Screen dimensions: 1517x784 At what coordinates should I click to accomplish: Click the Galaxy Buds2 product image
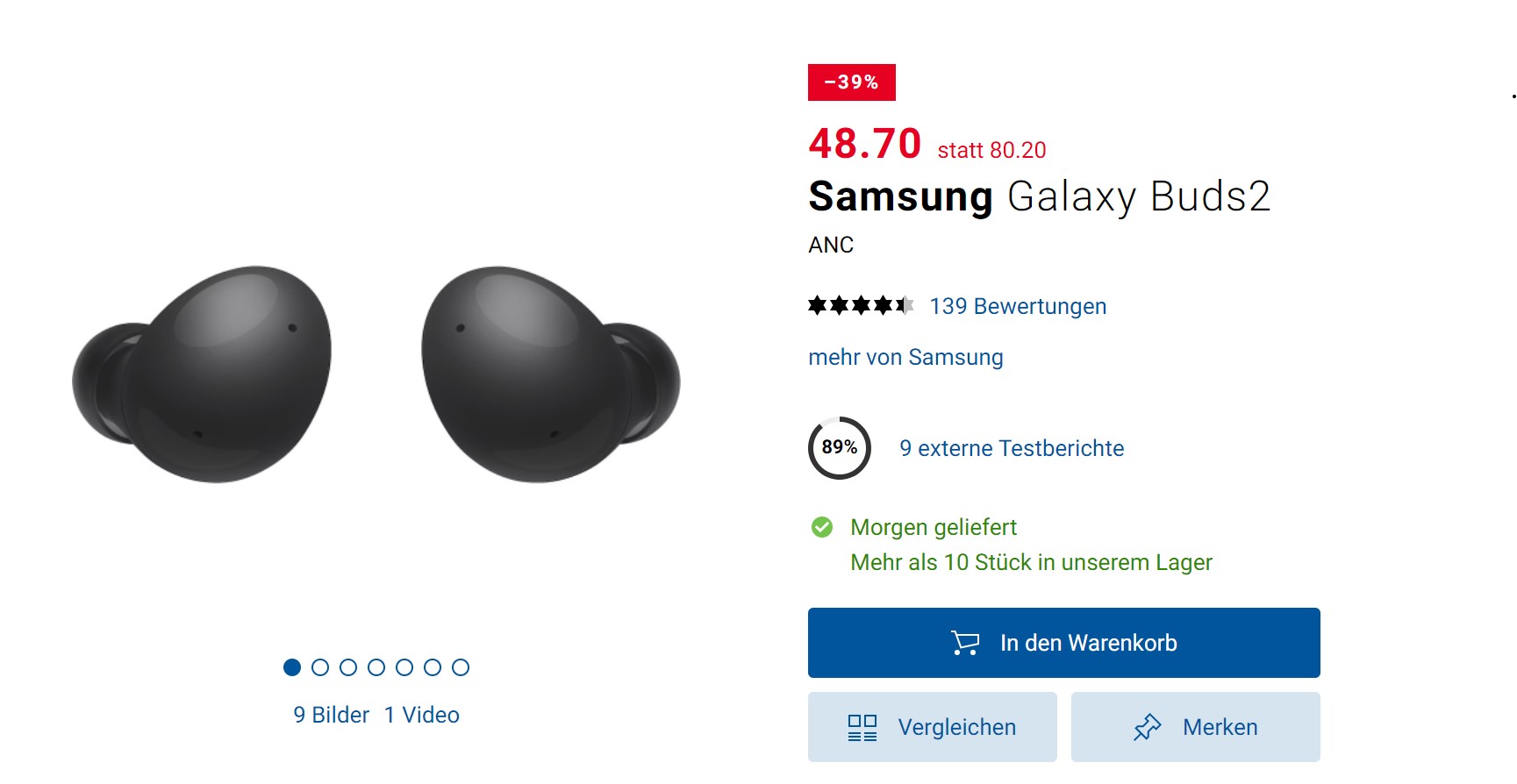376,374
